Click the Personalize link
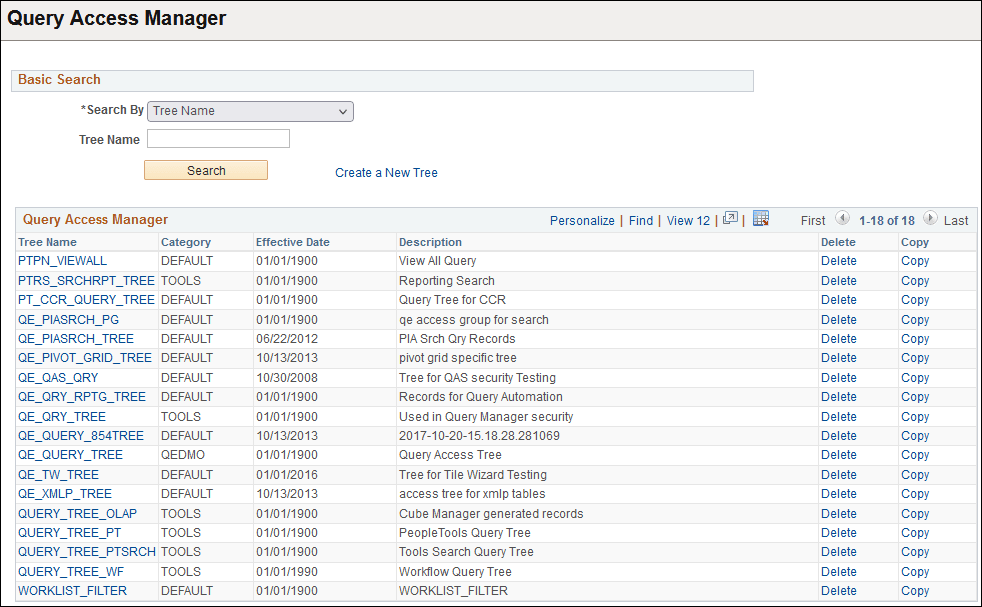982x607 pixels. point(582,220)
